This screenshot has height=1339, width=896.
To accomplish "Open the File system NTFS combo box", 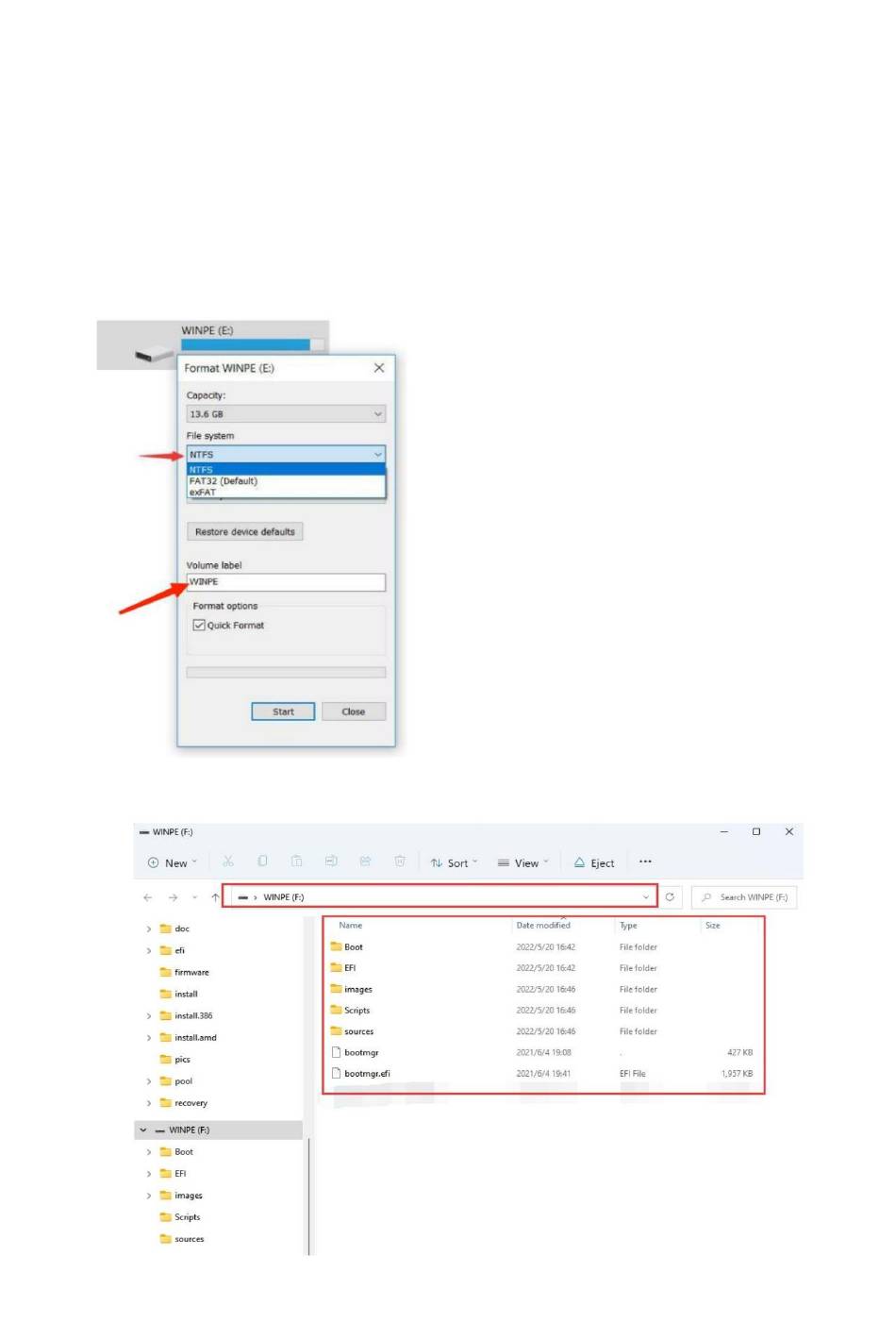I will (286, 455).
